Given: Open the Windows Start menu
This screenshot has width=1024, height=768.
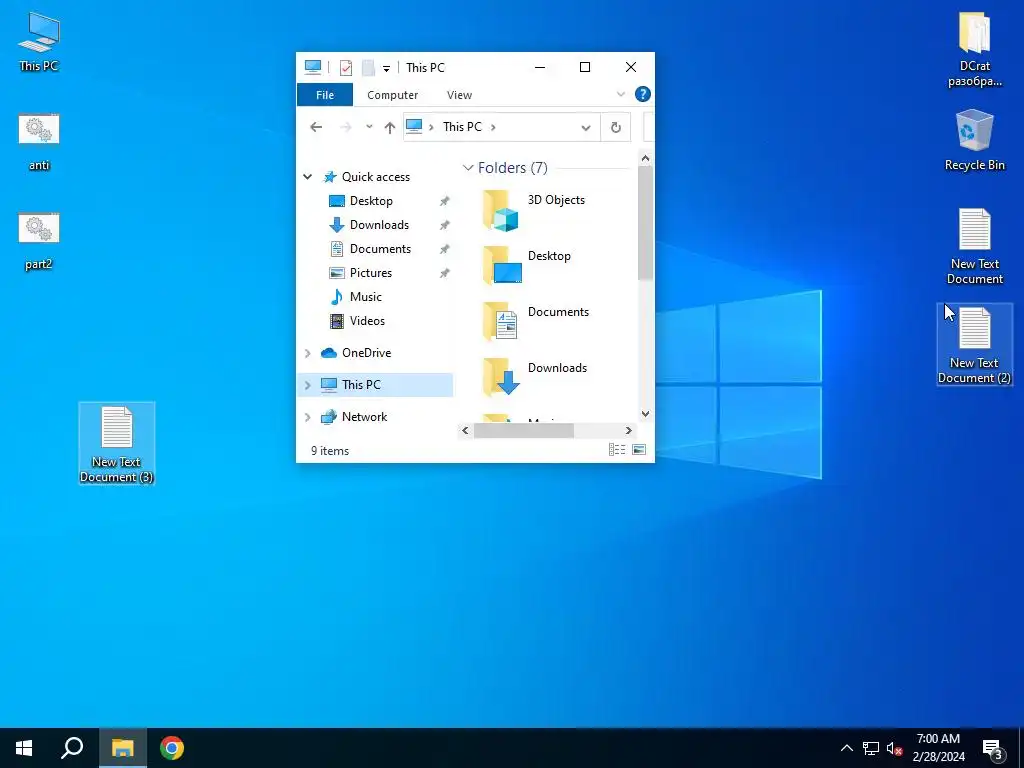Looking at the screenshot, I should coord(24,748).
